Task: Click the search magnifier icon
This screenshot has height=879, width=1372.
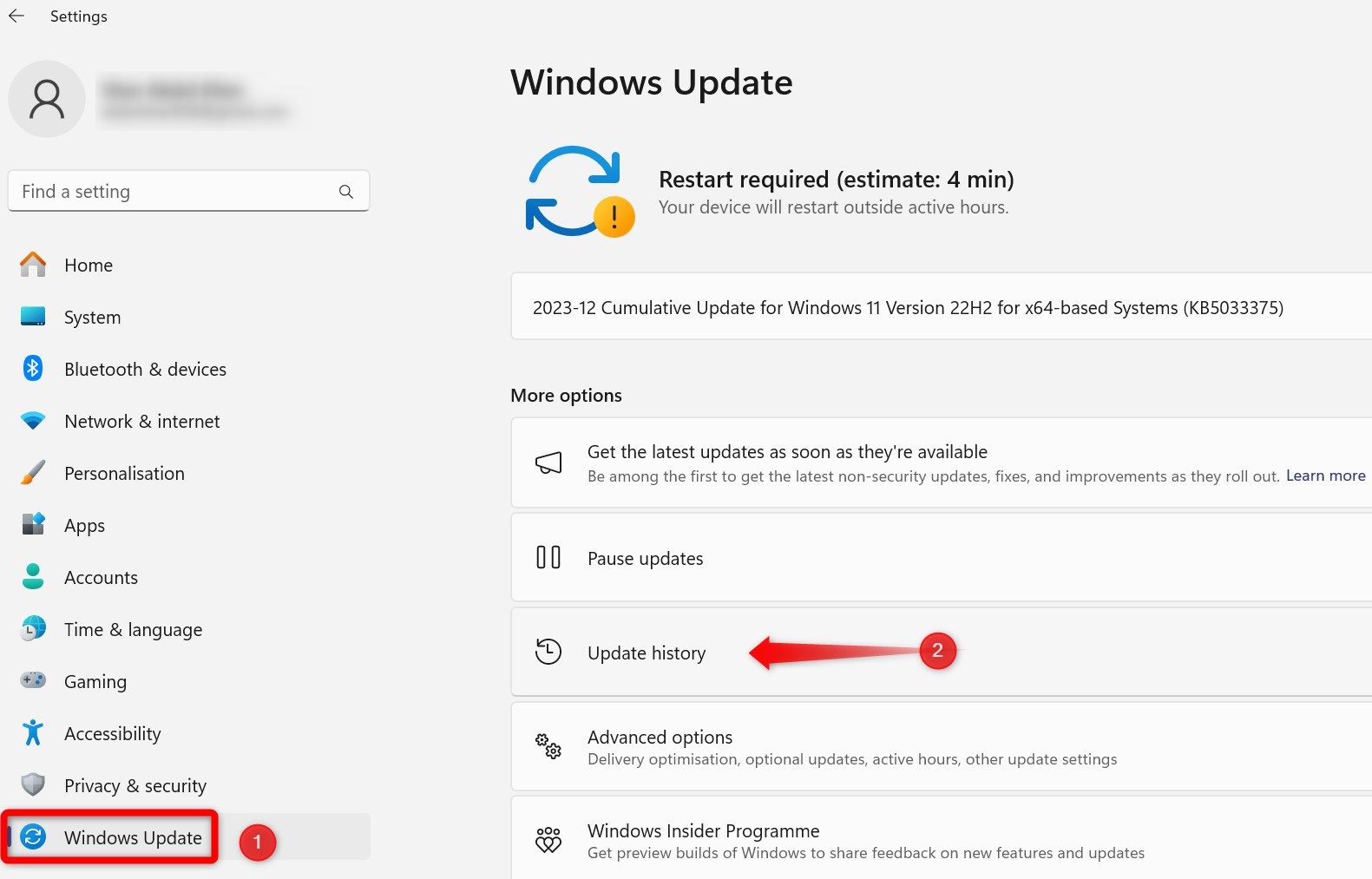Action: (x=346, y=192)
